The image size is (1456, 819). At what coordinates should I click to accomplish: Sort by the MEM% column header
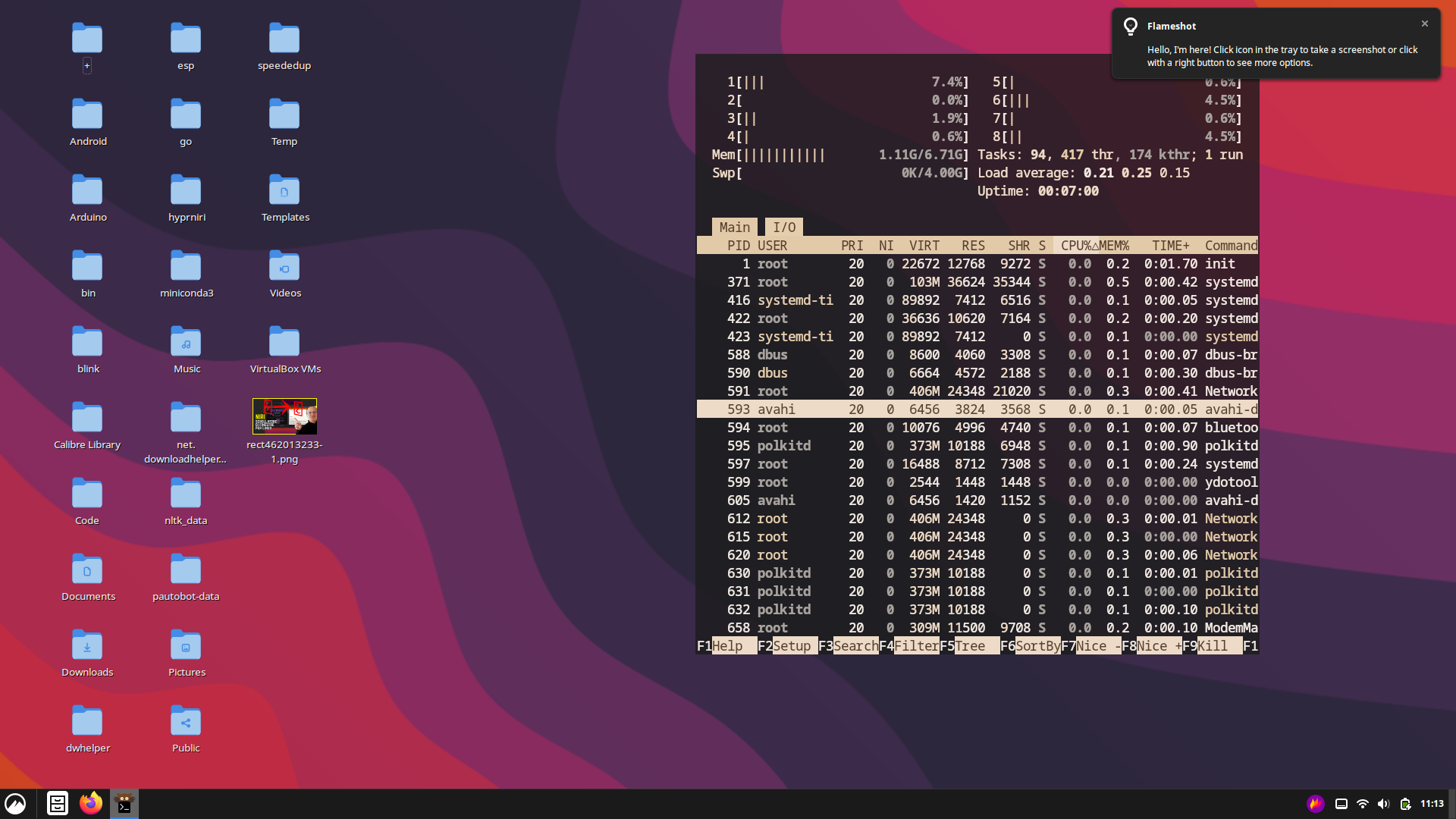pyautogui.click(x=1114, y=246)
